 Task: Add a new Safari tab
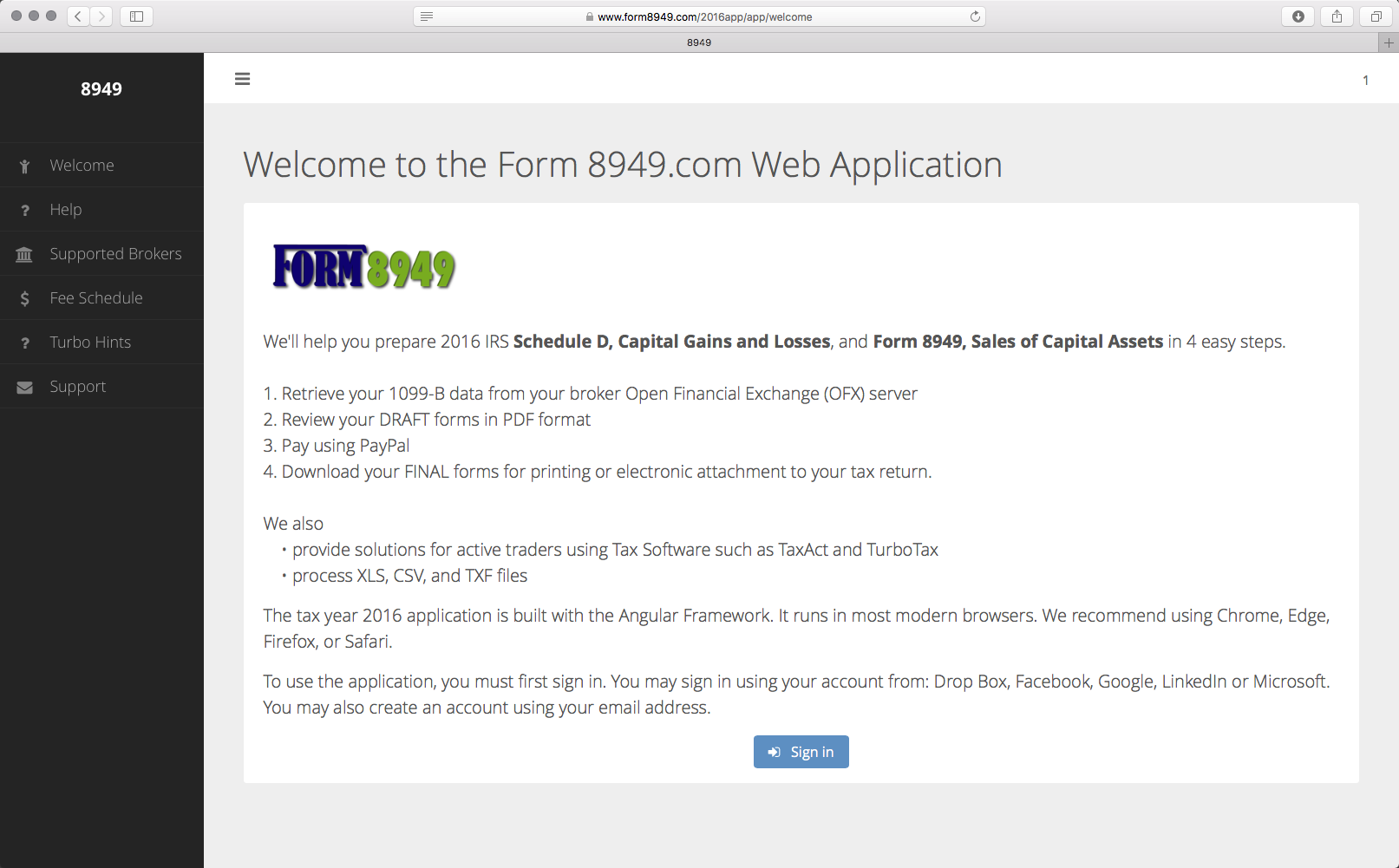[x=1389, y=42]
